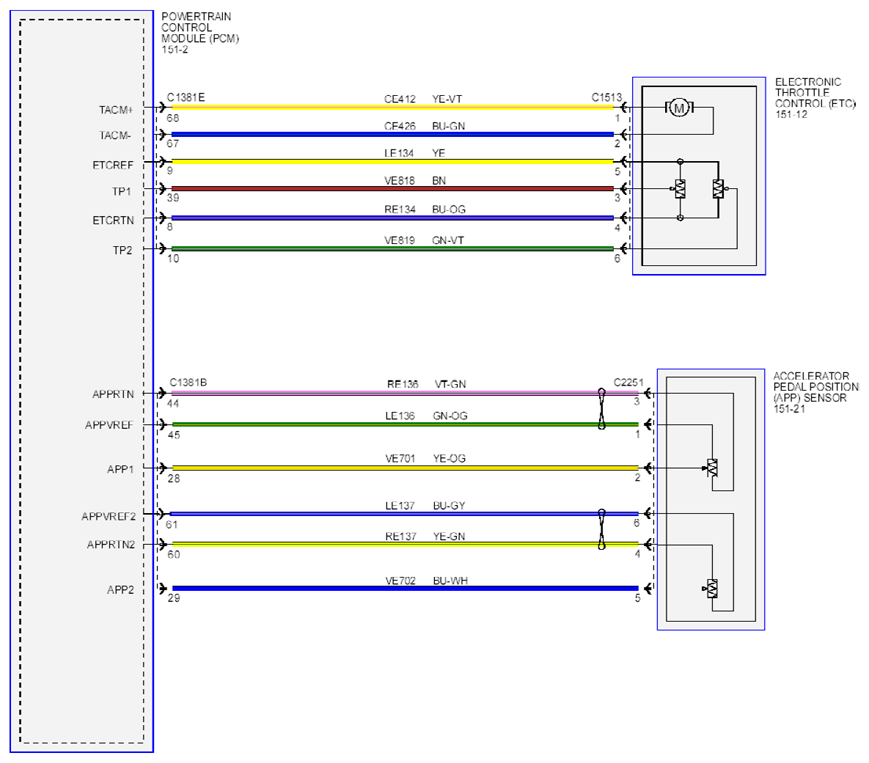Image resolution: width=869 pixels, height=763 pixels.
Task: Click the brown VE818 wire
Action: 392,189
